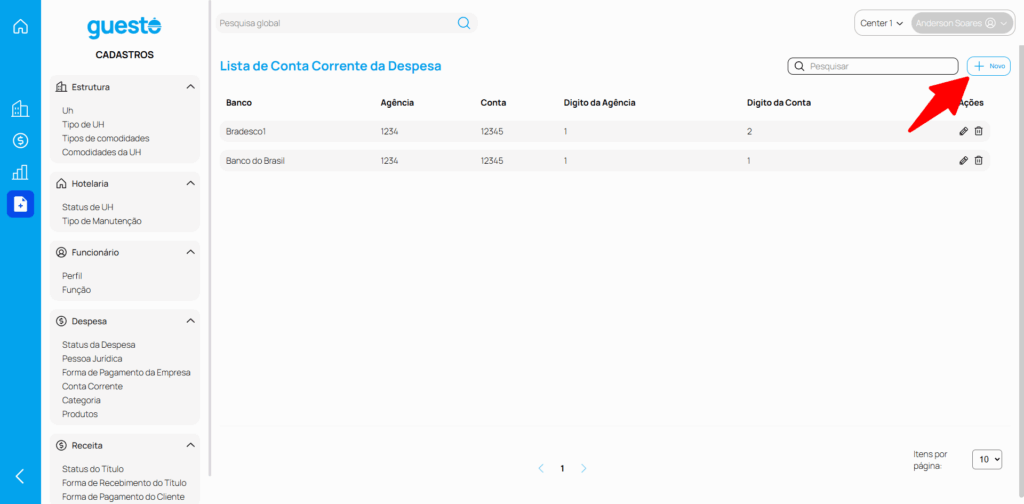This screenshot has height=504, width=1024.
Task: Open the dollar sign finance icon
Action: [20, 141]
